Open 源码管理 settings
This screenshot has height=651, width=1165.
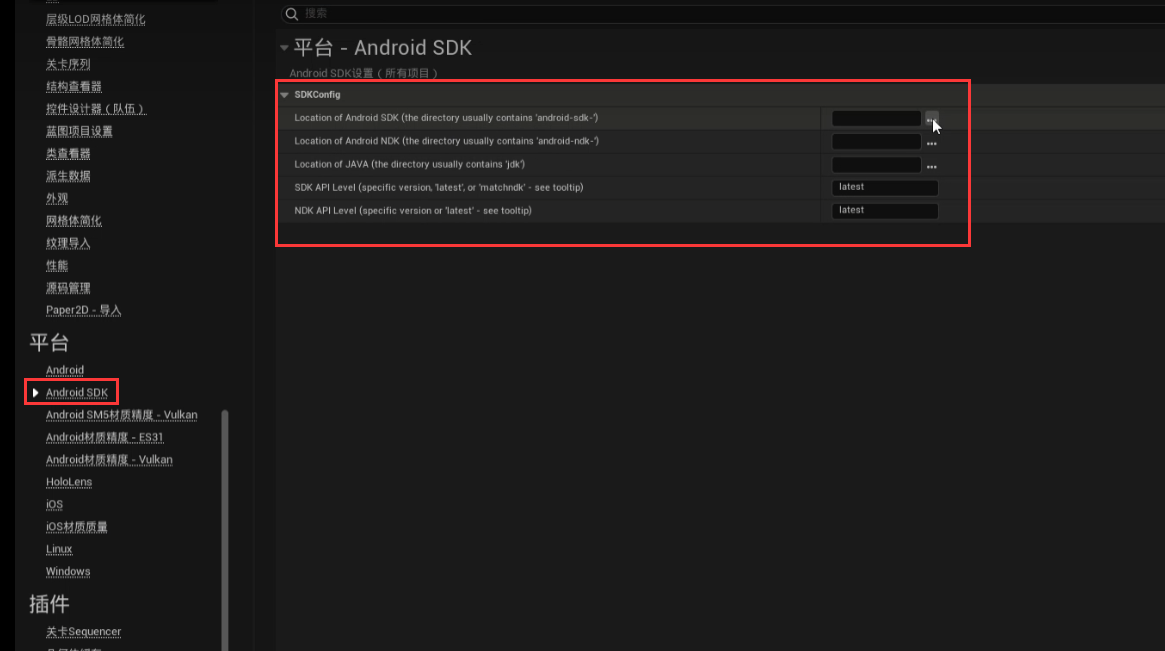[68, 288]
